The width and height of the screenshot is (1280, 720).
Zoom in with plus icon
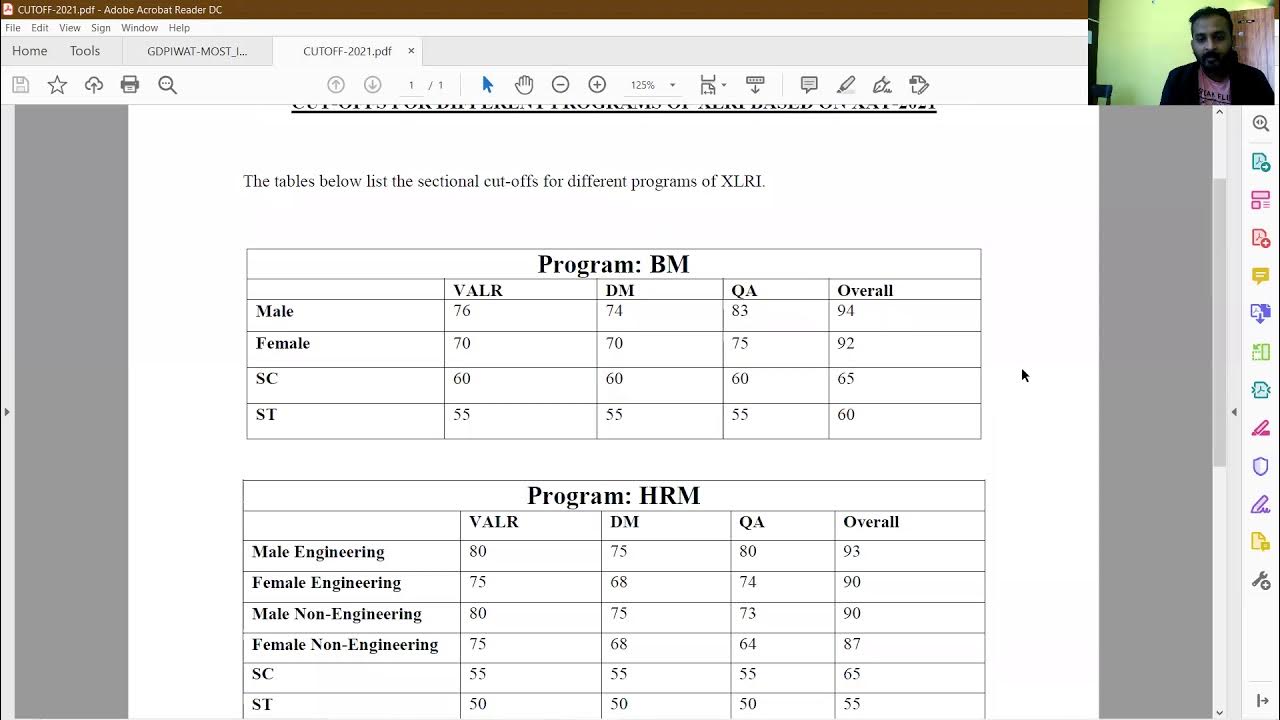(597, 85)
